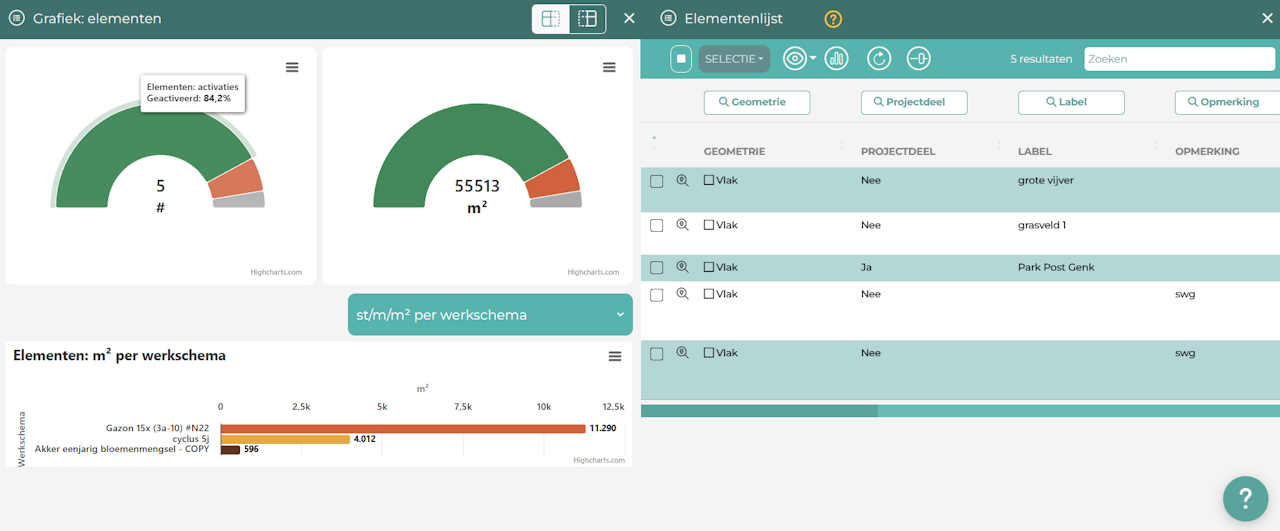Click the Projectdeel filter button
The image size is (1280, 531).
[x=914, y=102]
